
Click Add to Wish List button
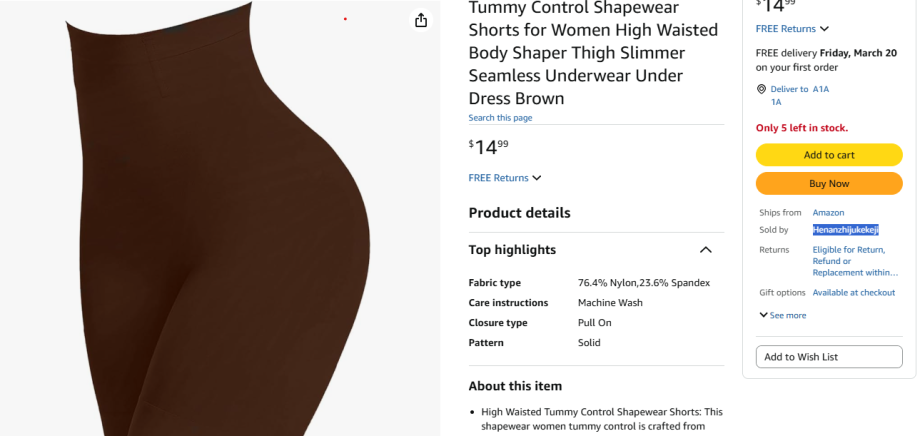click(829, 357)
